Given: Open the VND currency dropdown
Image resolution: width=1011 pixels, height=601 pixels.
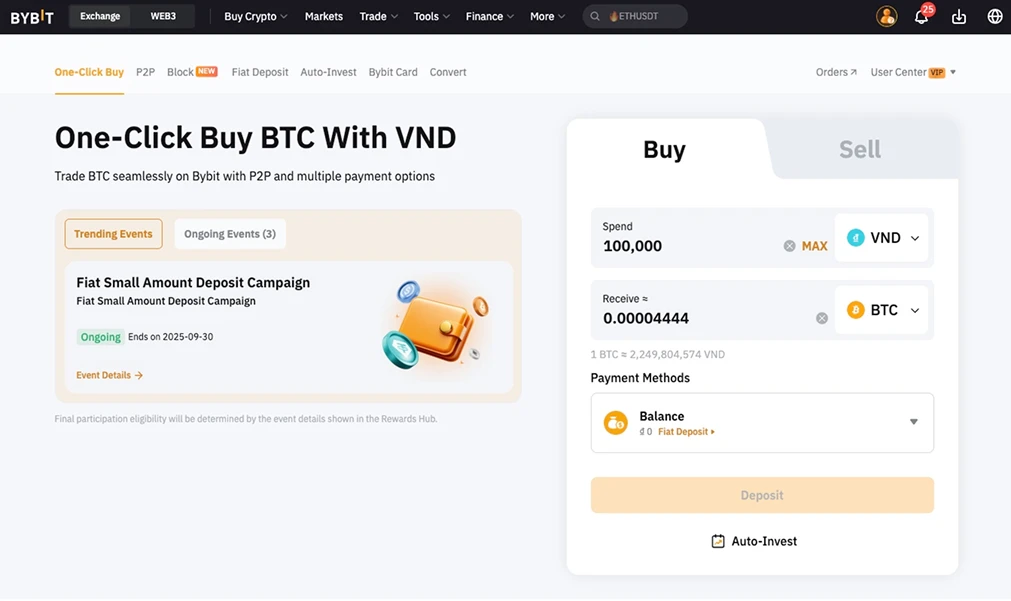Looking at the screenshot, I should [x=881, y=238].
